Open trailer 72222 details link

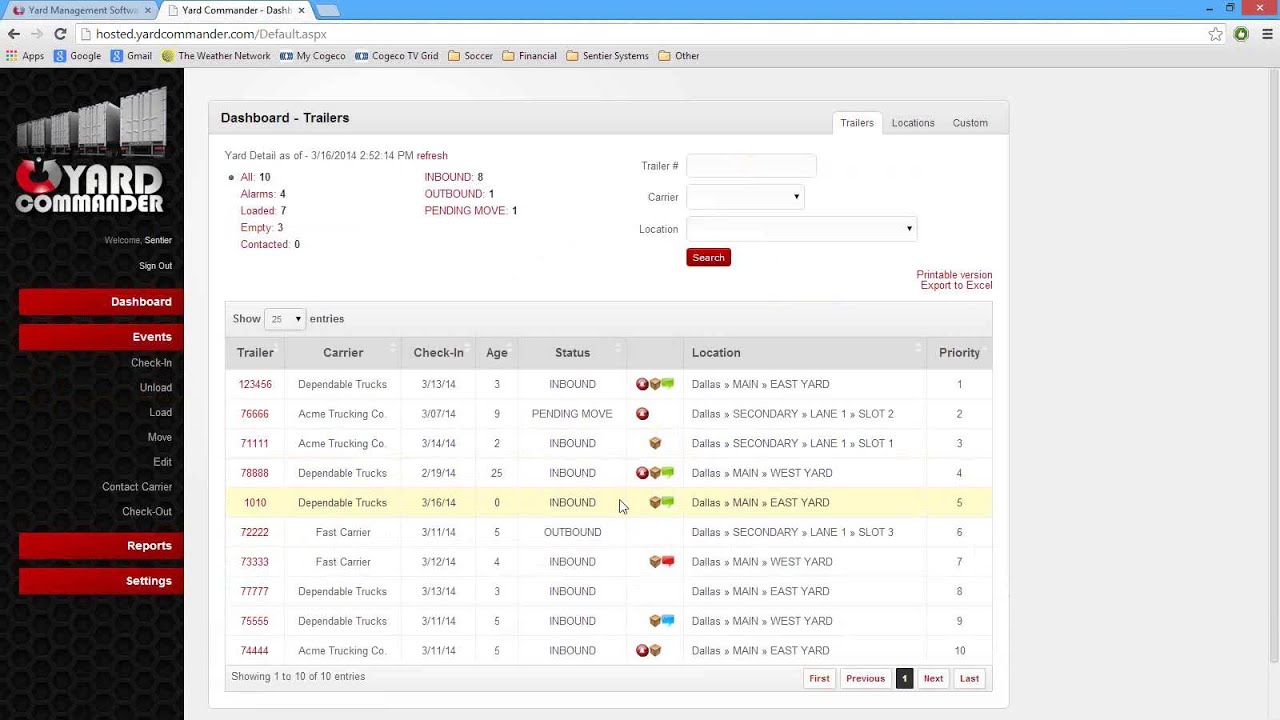254,532
